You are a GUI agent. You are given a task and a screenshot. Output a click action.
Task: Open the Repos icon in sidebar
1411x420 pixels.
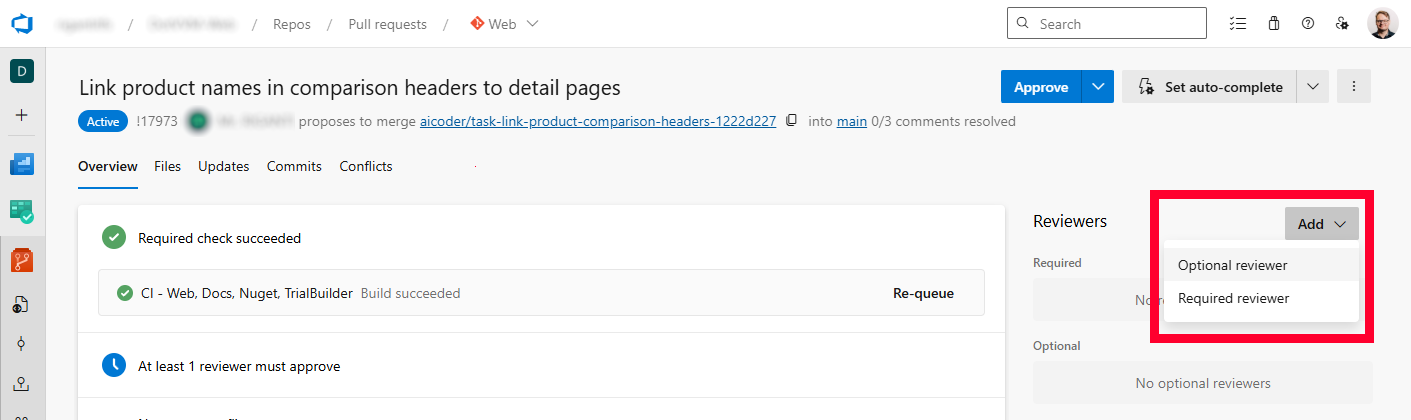[22, 260]
